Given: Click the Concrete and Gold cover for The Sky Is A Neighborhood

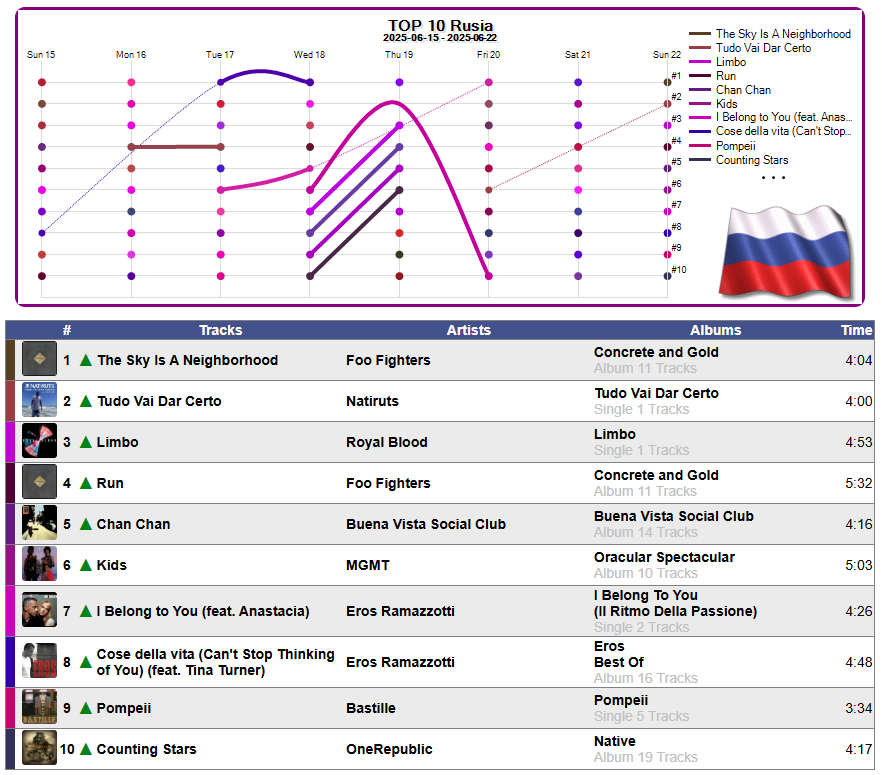Looking at the screenshot, I should (x=39, y=358).
